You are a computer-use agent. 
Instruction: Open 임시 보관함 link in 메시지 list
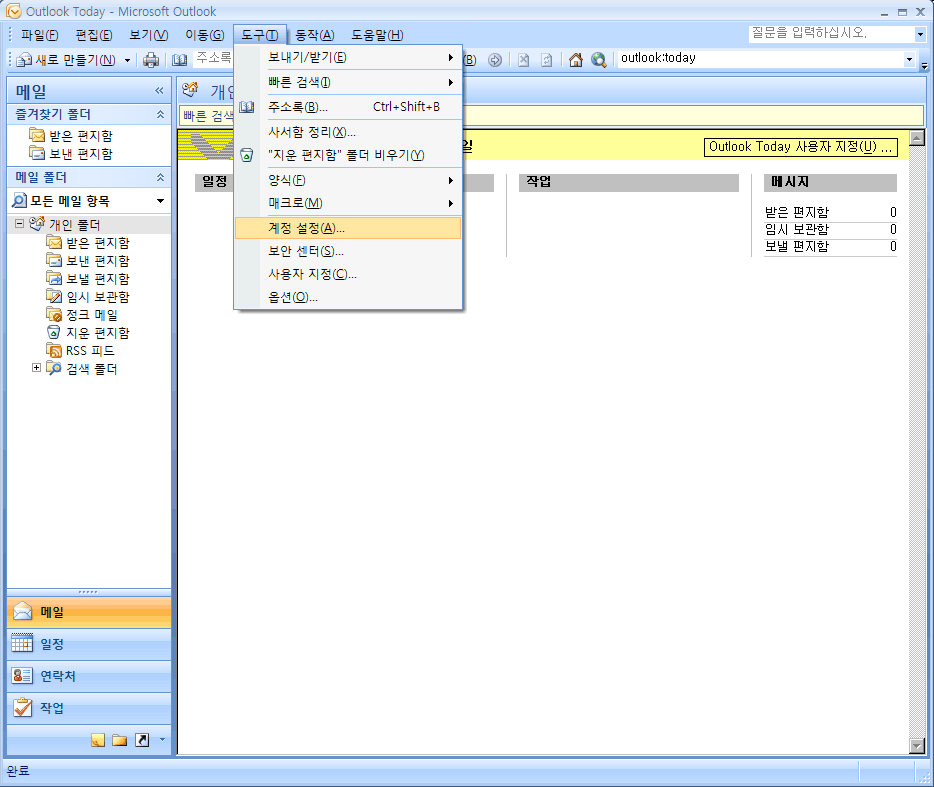coord(797,229)
